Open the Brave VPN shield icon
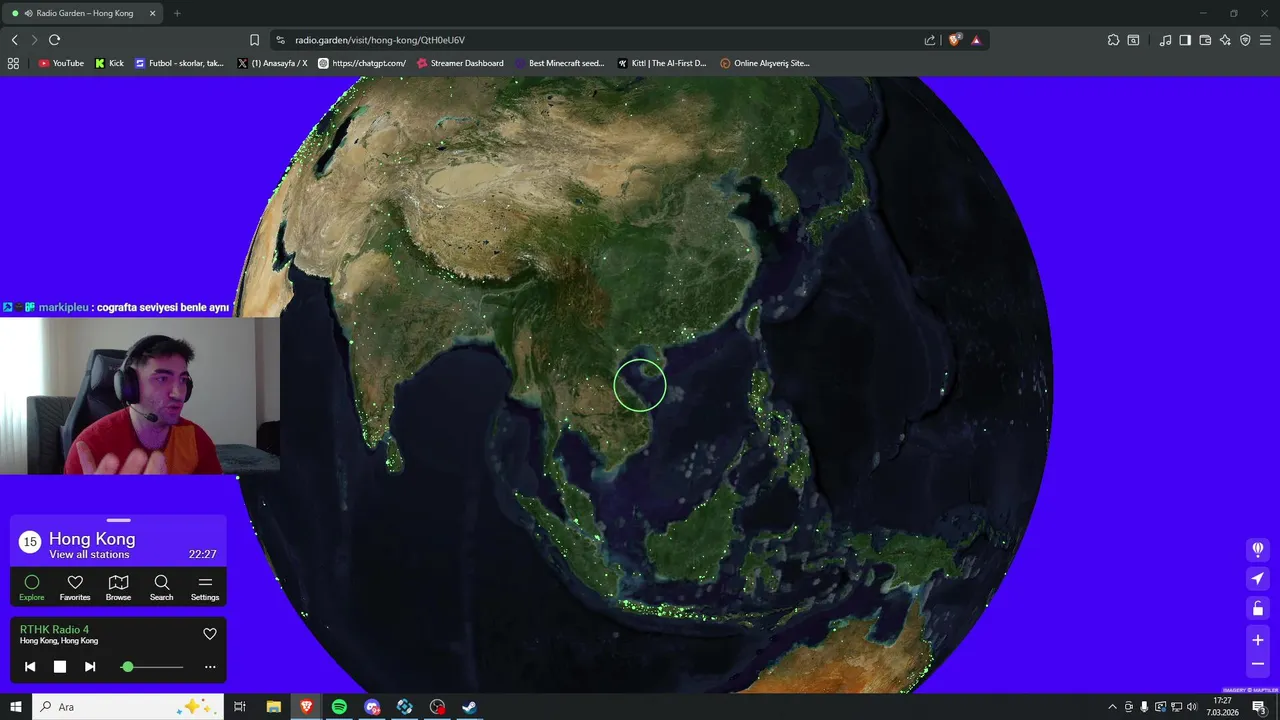This screenshot has height=720, width=1280. pos(1245,40)
